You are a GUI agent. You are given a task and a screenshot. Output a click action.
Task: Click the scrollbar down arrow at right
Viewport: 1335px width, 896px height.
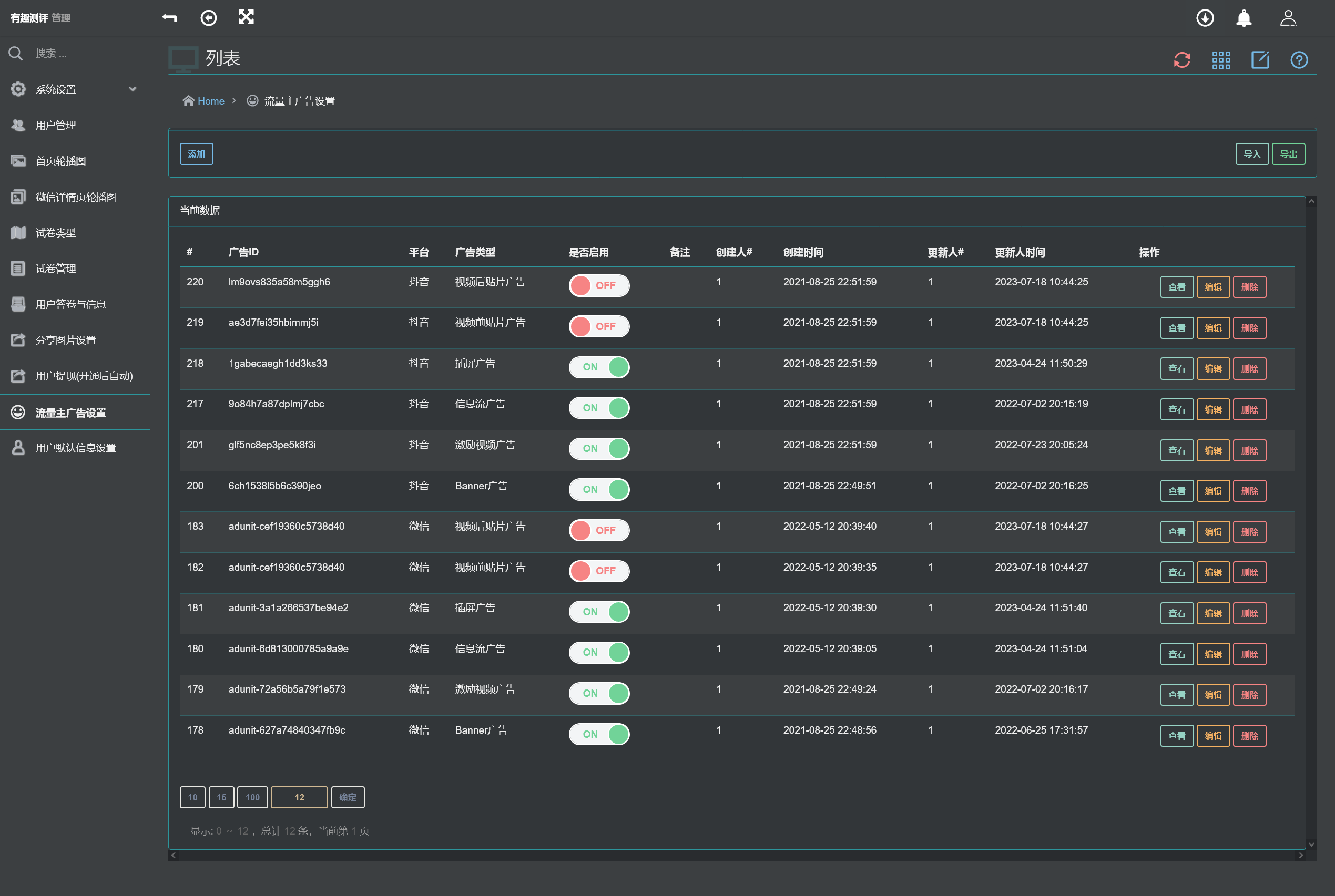(x=1311, y=843)
